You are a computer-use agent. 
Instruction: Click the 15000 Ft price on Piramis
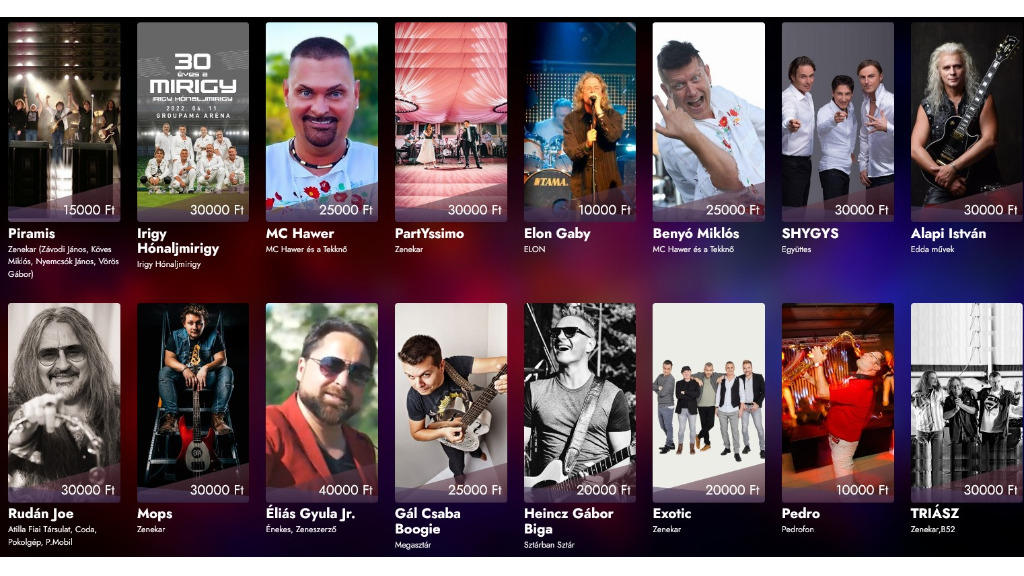point(89,210)
